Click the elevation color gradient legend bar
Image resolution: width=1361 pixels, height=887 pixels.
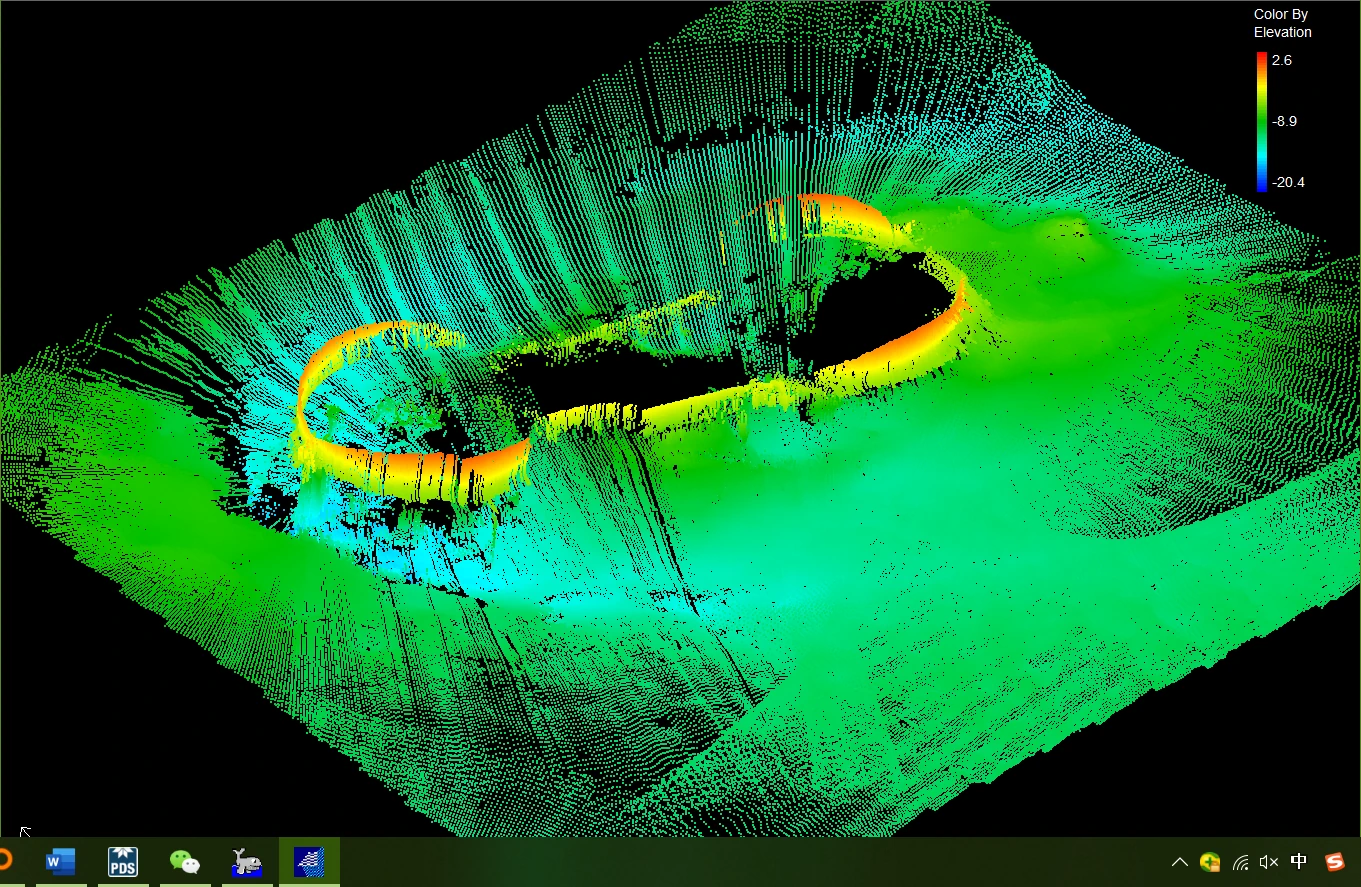pos(1261,121)
